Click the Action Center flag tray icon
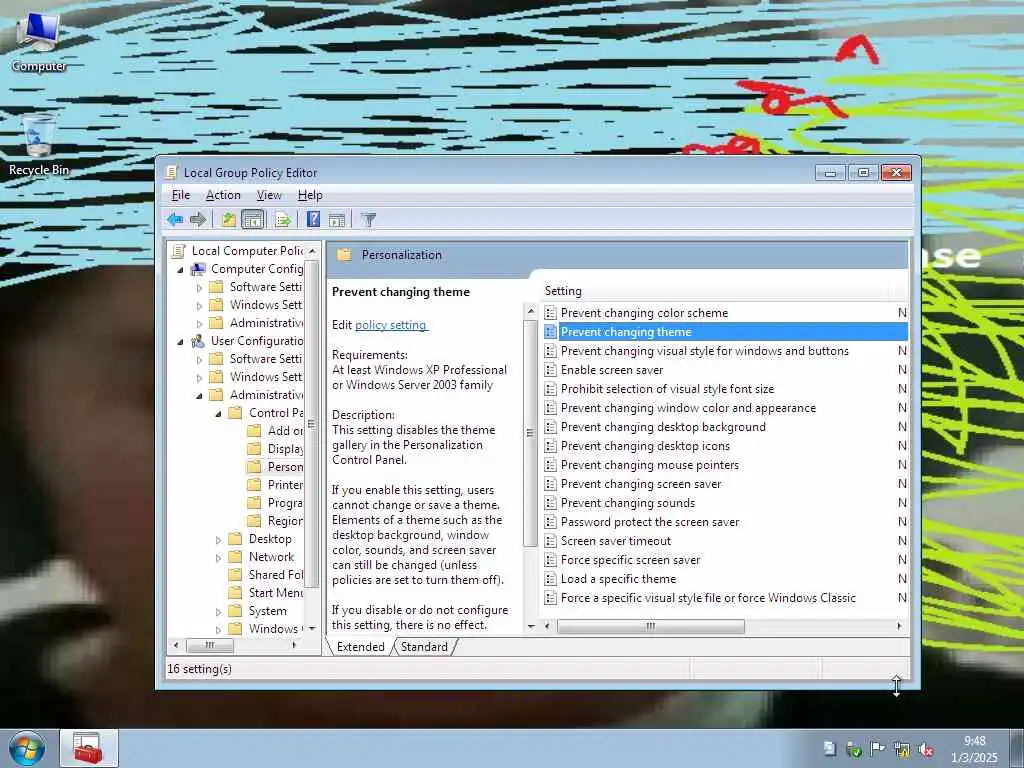Image resolution: width=1024 pixels, height=768 pixels. [x=878, y=749]
